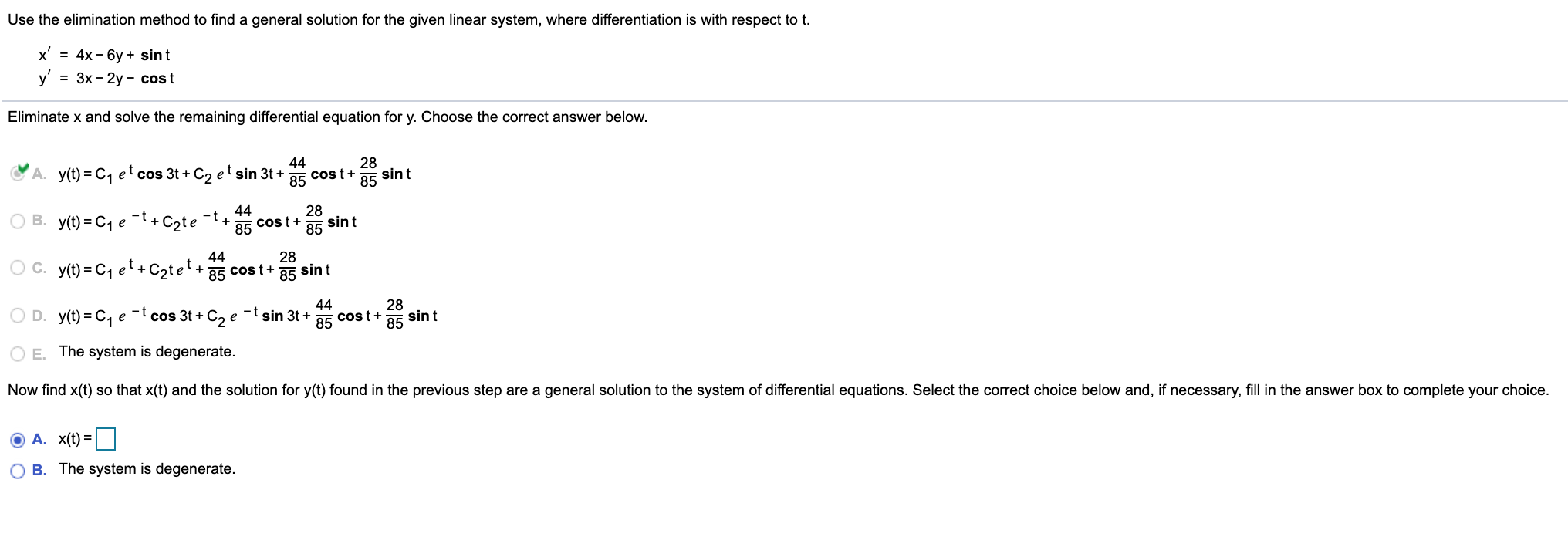The image size is (1568, 554).
Task: Select choice B stating system is degenerate
Action: [x=19, y=468]
